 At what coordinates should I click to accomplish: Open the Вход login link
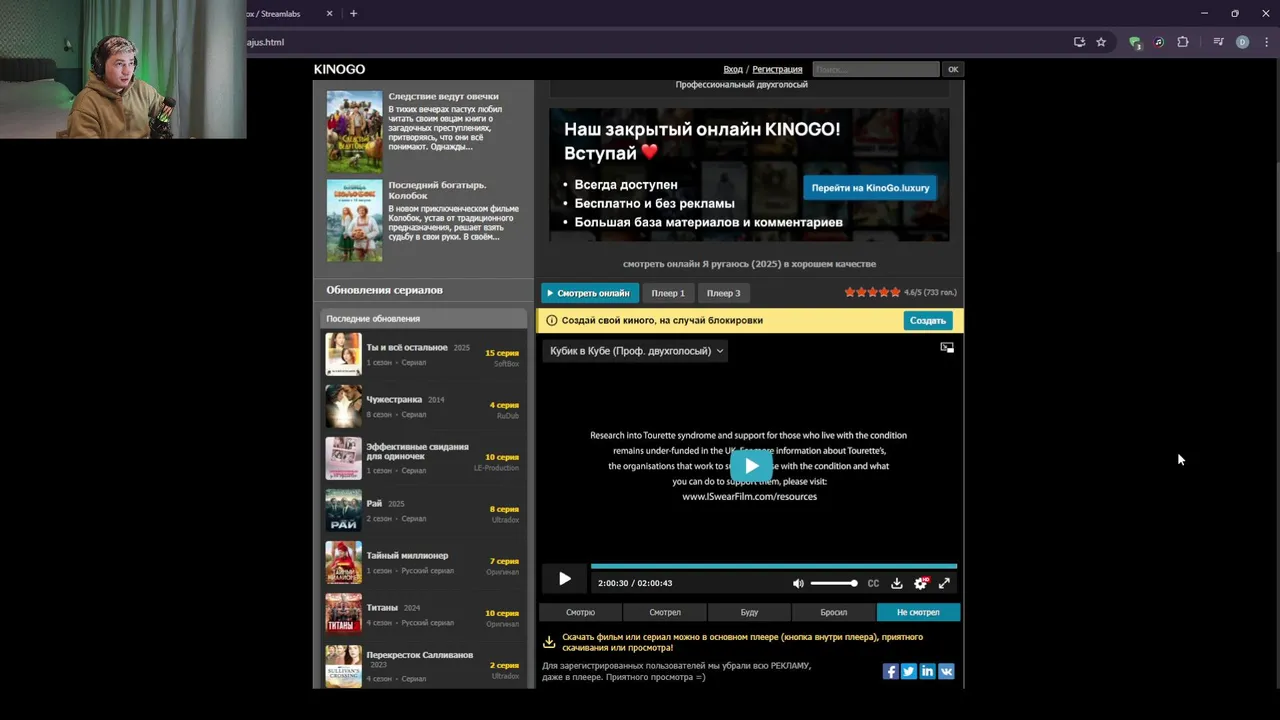733,69
